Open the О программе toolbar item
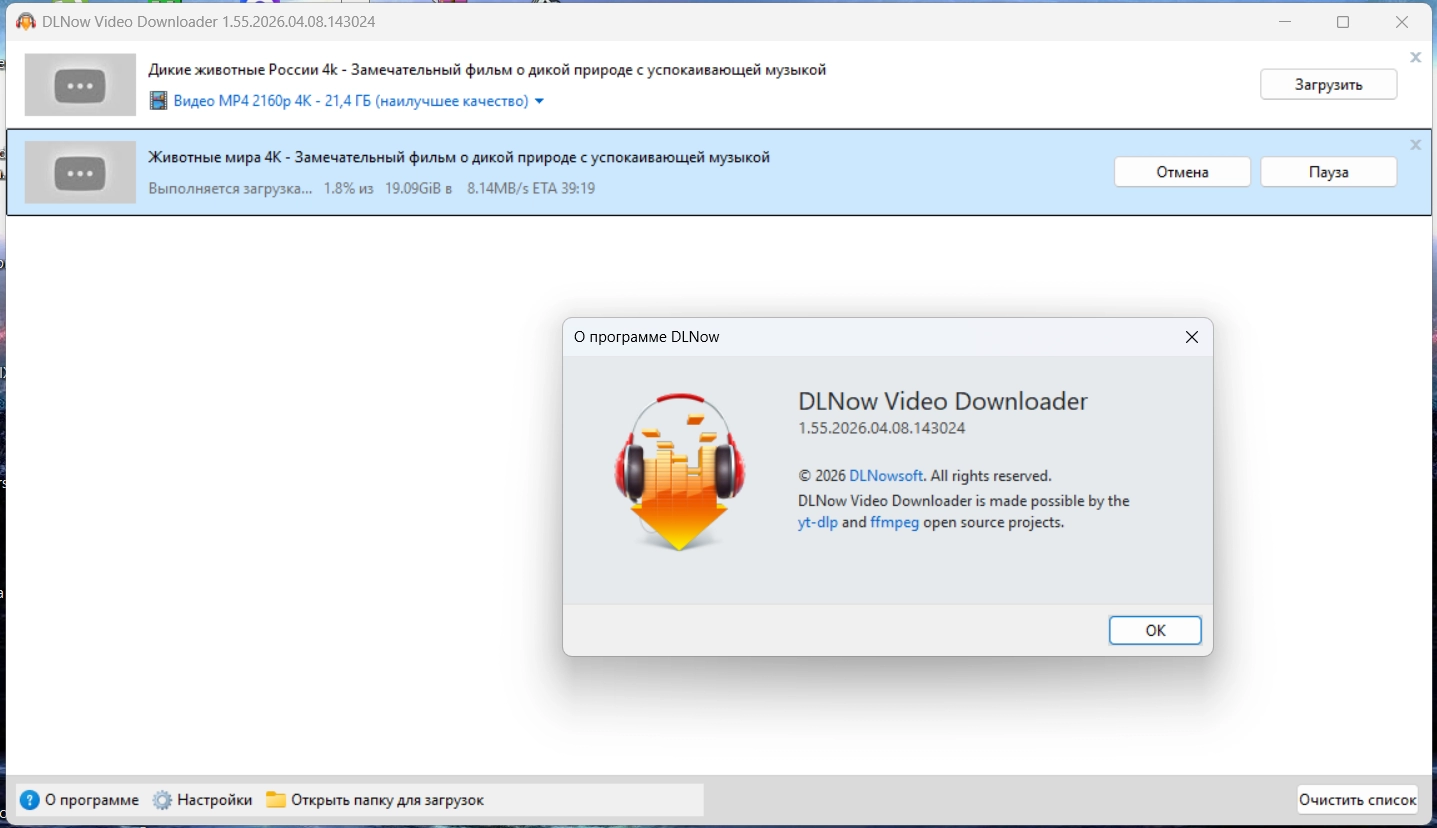 pos(79,800)
